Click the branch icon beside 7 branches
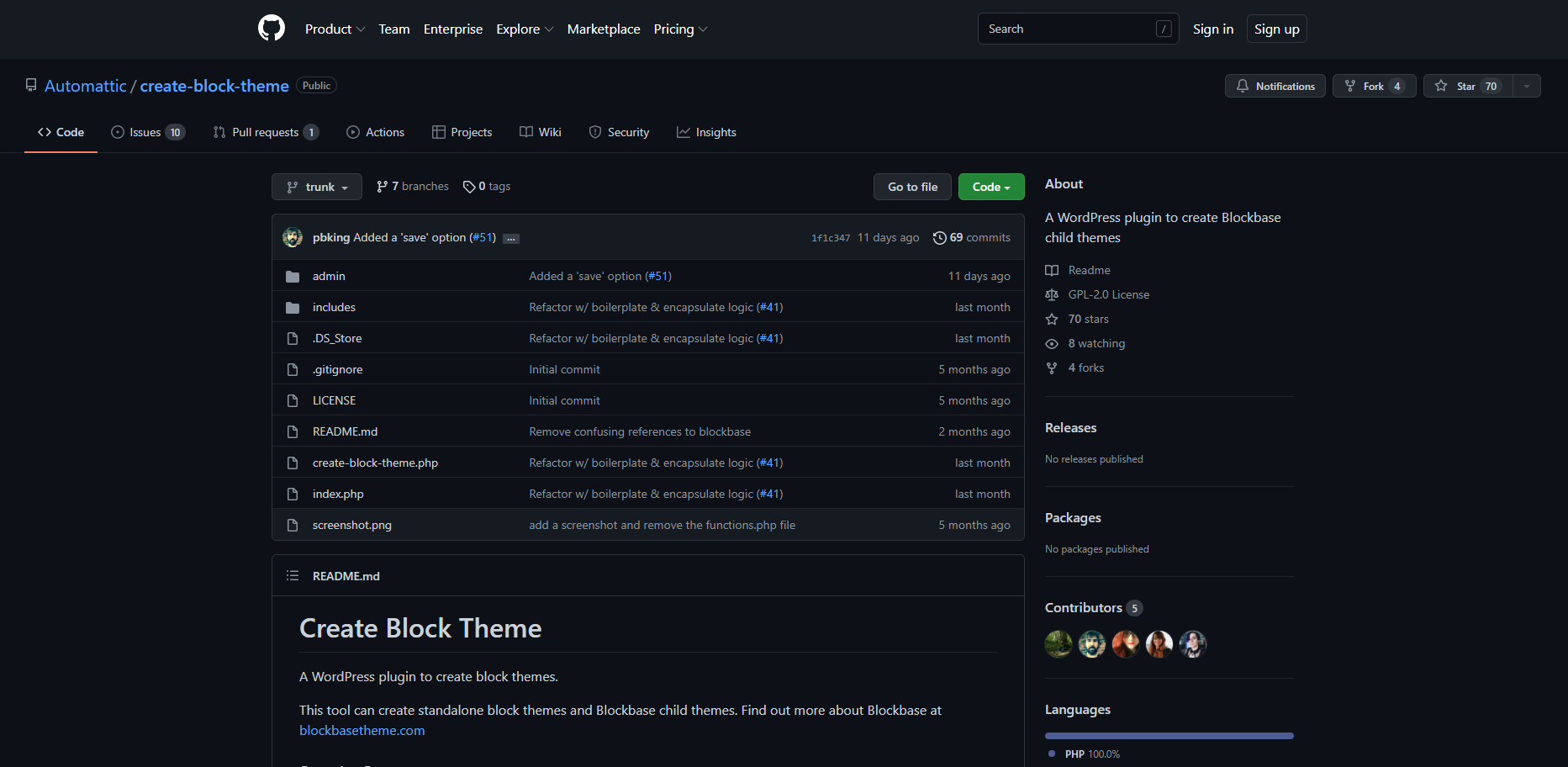This screenshot has height=767, width=1568. (x=383, y=187)
